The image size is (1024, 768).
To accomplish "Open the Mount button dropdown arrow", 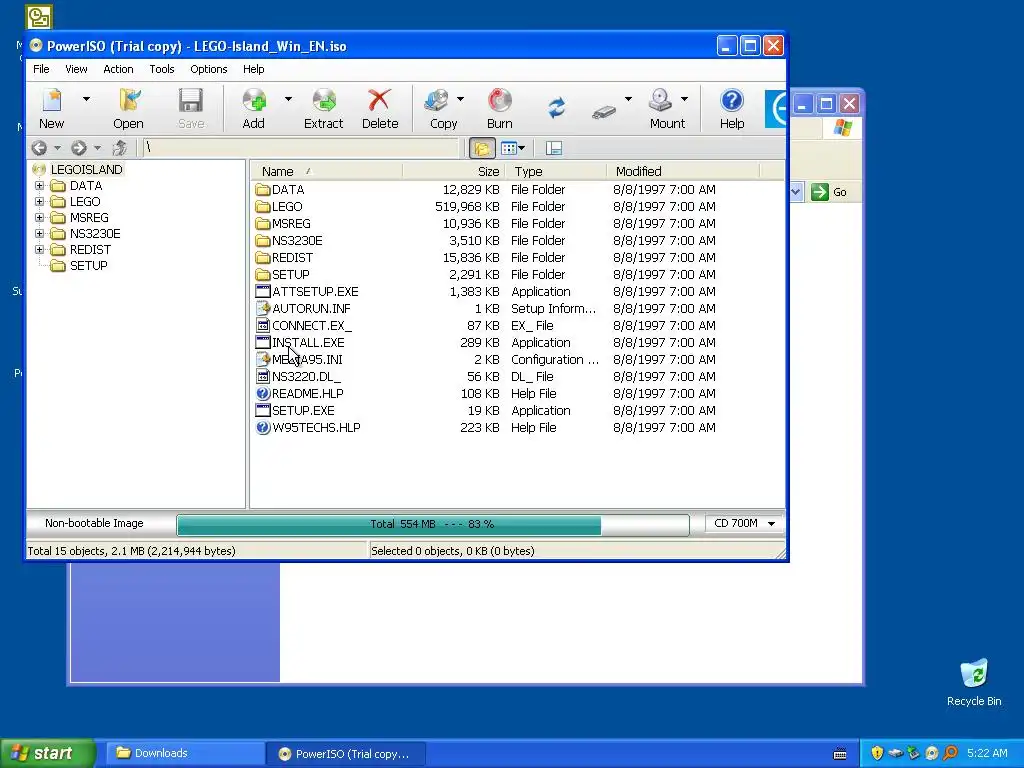I will [x=684, y=99].
